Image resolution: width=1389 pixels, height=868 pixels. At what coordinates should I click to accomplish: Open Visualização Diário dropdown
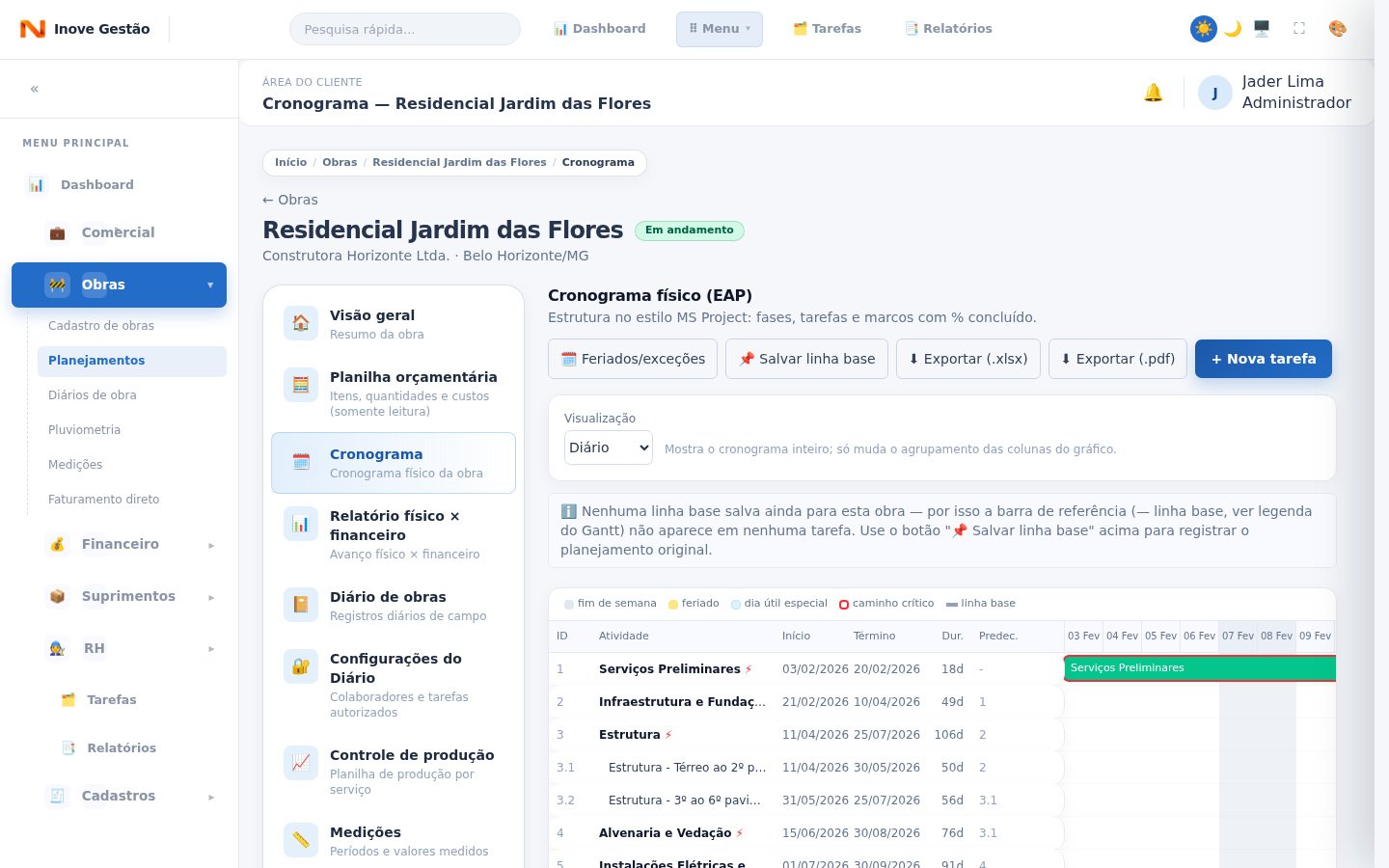[609, 448]
